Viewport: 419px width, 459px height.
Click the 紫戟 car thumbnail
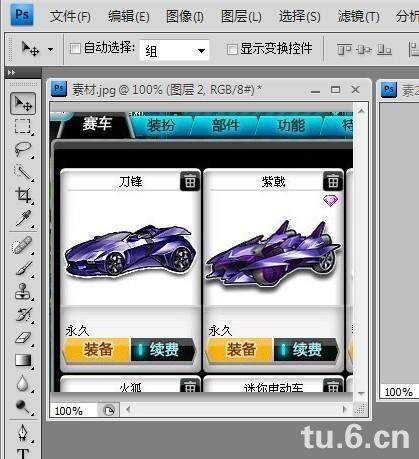273,254
